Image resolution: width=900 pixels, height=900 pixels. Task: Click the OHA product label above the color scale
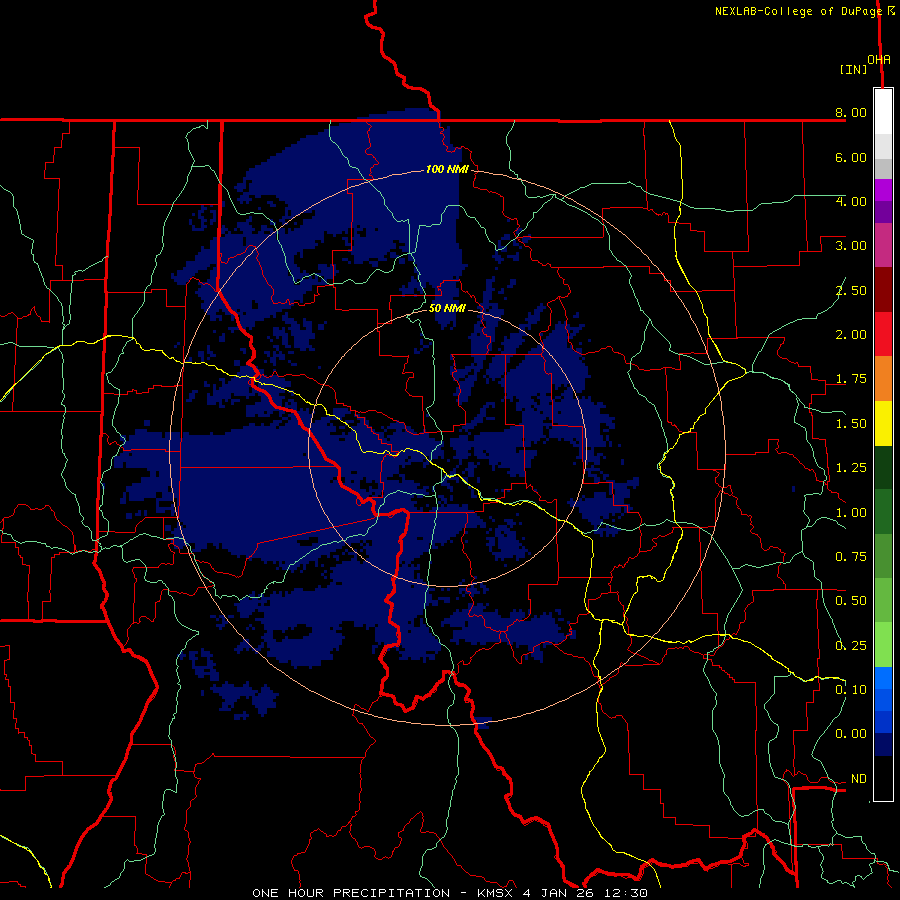pyautogui.click(x=879, y=60)
